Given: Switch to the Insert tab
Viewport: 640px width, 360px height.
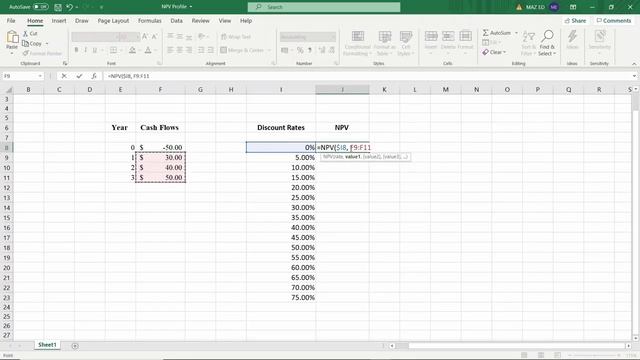Looking at the screenshot, I should click(x=59, y=20).
